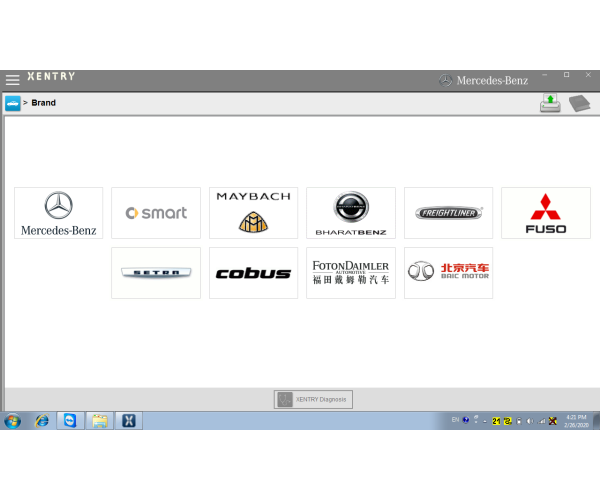The image size is (600, 500).
Task: Click the yellow crossed-out tray icon
Action: 553,421
